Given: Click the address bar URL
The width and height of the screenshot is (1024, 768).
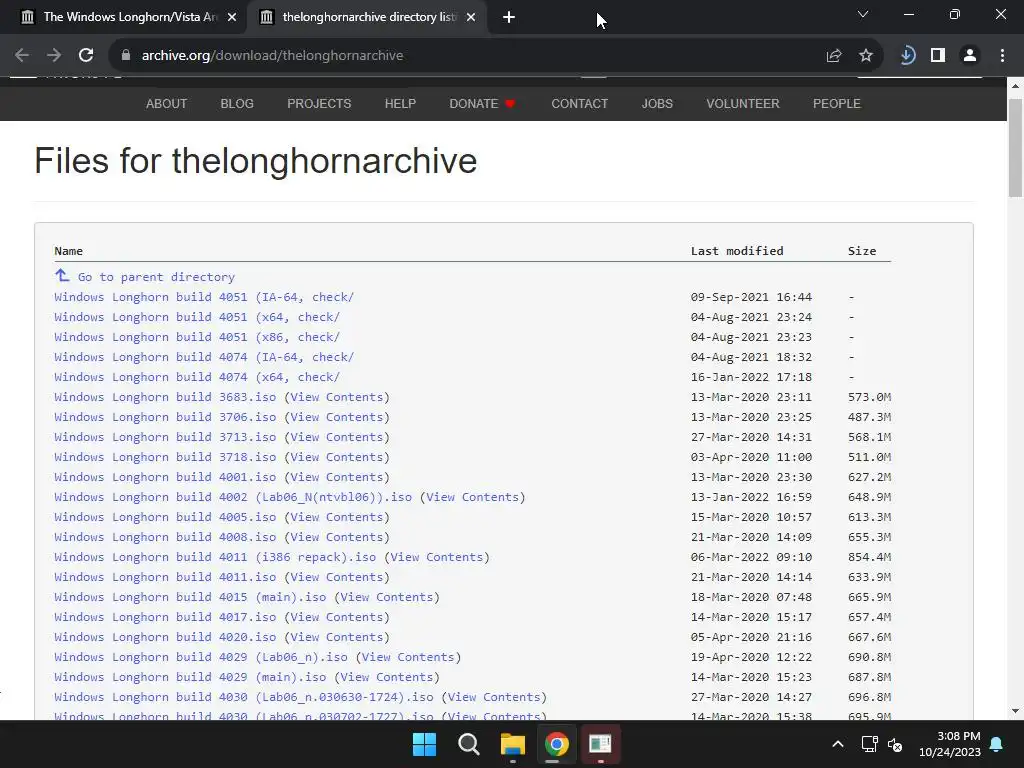Looking at the screenshot, I should pos(272,56).
